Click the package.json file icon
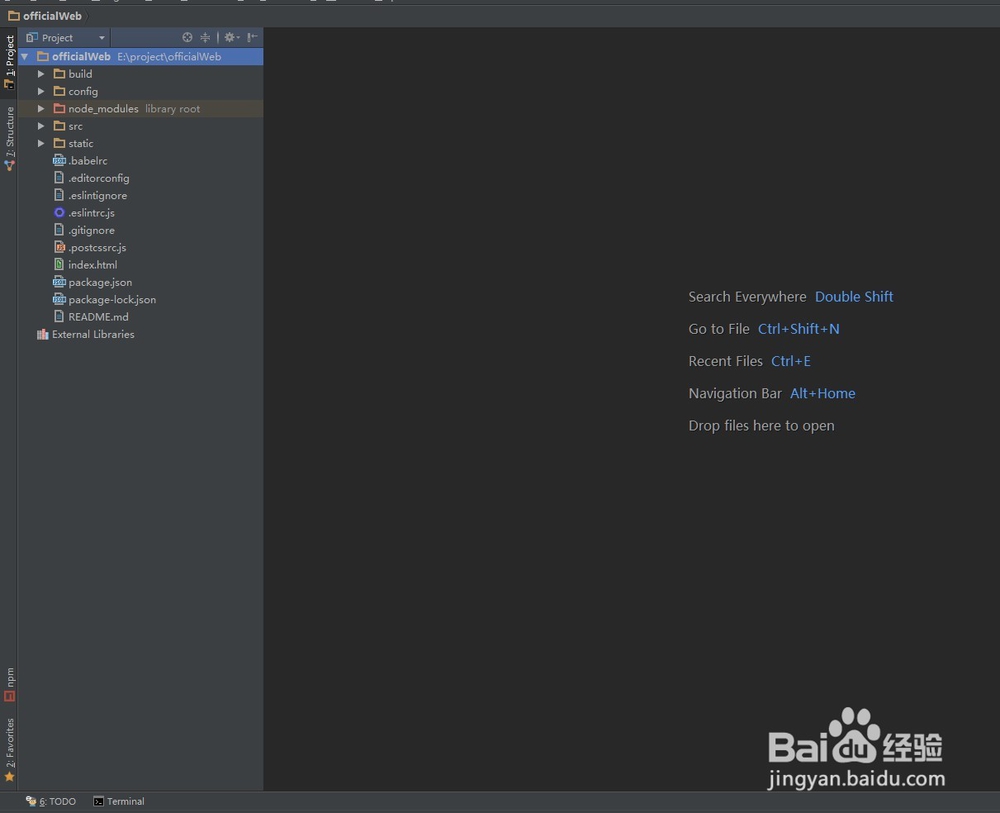Image resolution: width=1000 pixels, height=813 pixels. point(59,282)
